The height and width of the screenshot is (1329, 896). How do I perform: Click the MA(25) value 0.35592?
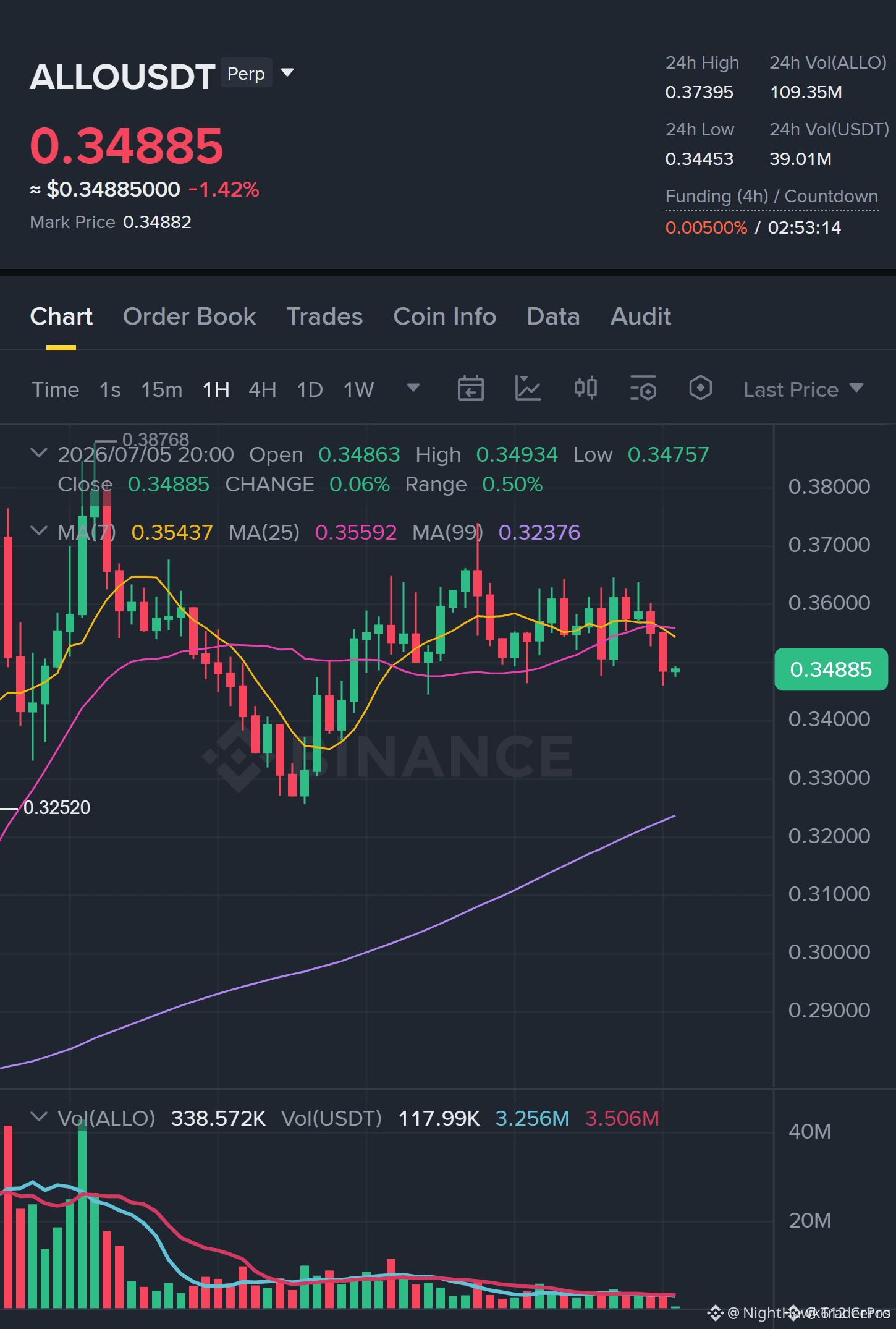click(x=356, y=532)
